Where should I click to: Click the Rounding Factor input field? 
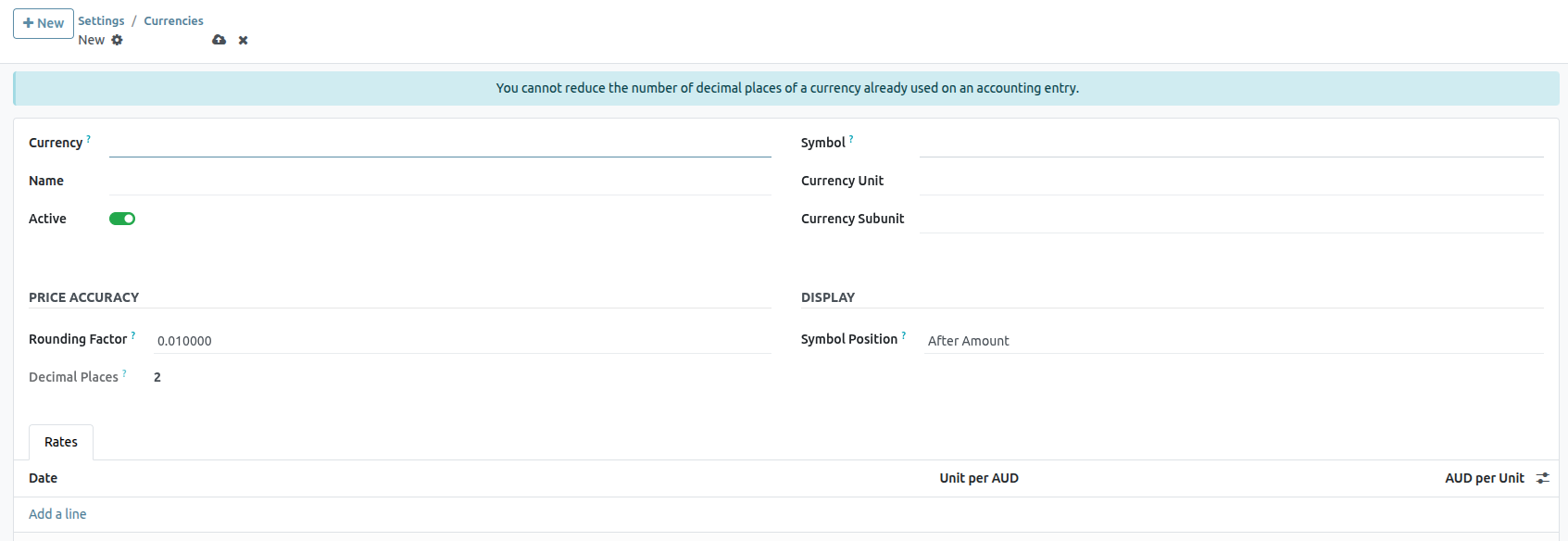point(461,341)
